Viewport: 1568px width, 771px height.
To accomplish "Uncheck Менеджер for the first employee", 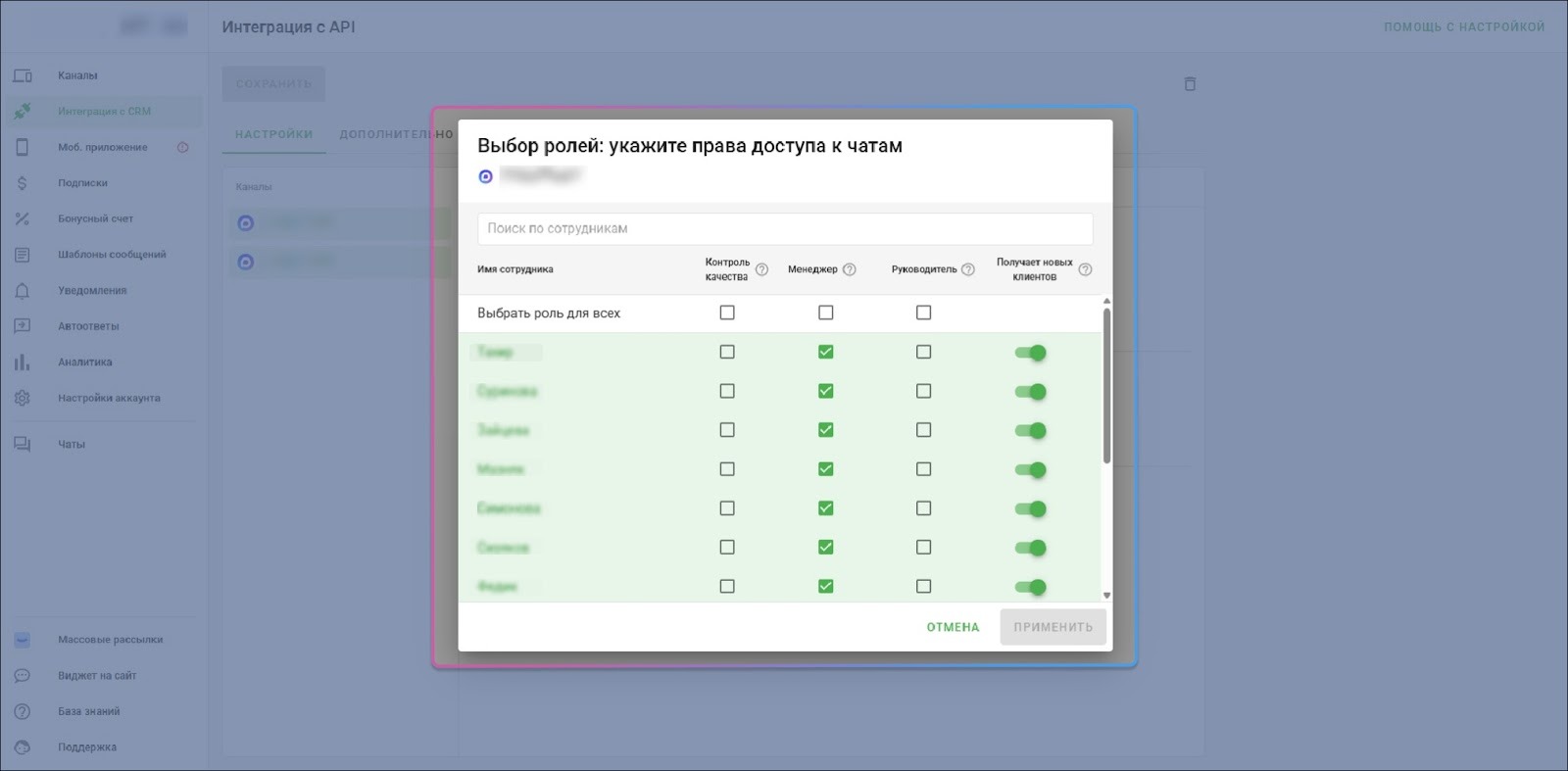I will tap(826, 352).
